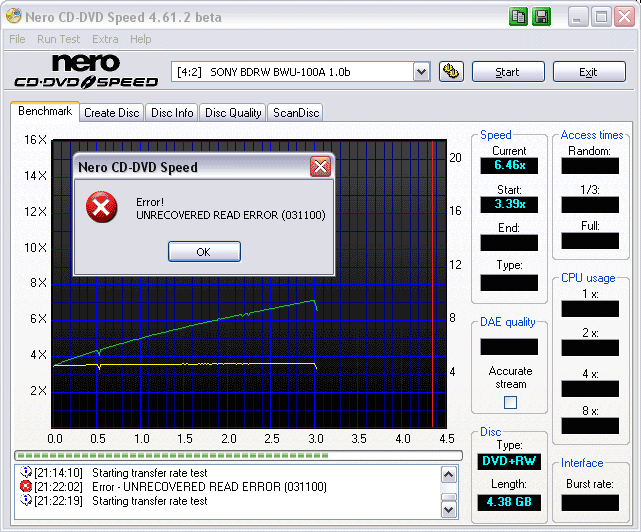This screenshot has height=532, width=641.
Task: Click the green test progress bar
Action: click(239, 456)
